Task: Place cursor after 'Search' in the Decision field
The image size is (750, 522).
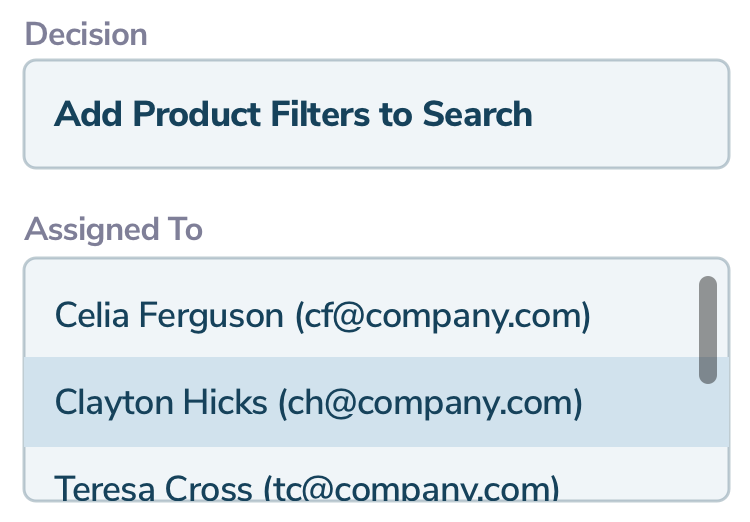Action: coord(534,114)
